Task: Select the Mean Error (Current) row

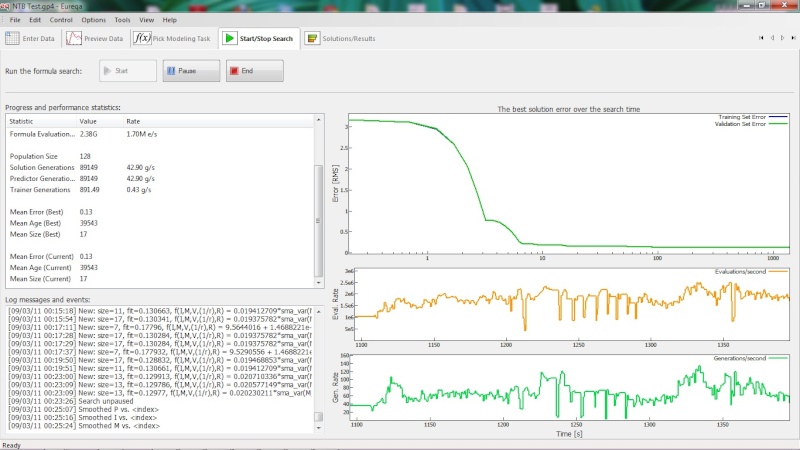Action: tap(160, 257)
